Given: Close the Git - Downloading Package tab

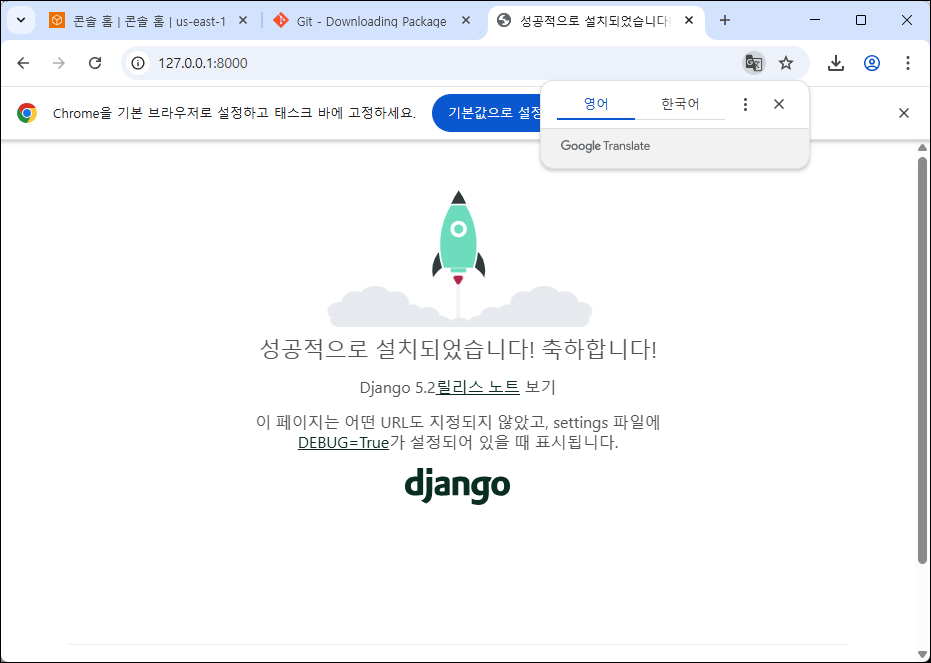Looking at the screenshot, I should click(x=466, y=20).
